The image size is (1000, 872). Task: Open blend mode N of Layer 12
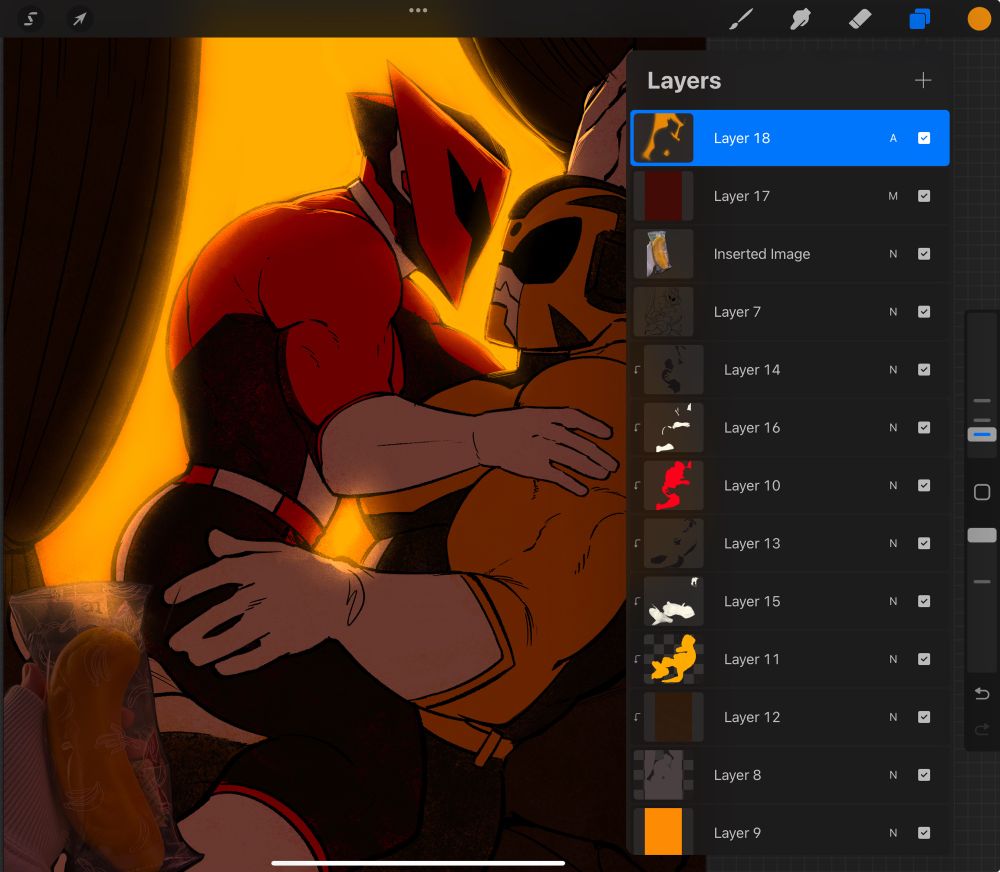coord(893,717)
